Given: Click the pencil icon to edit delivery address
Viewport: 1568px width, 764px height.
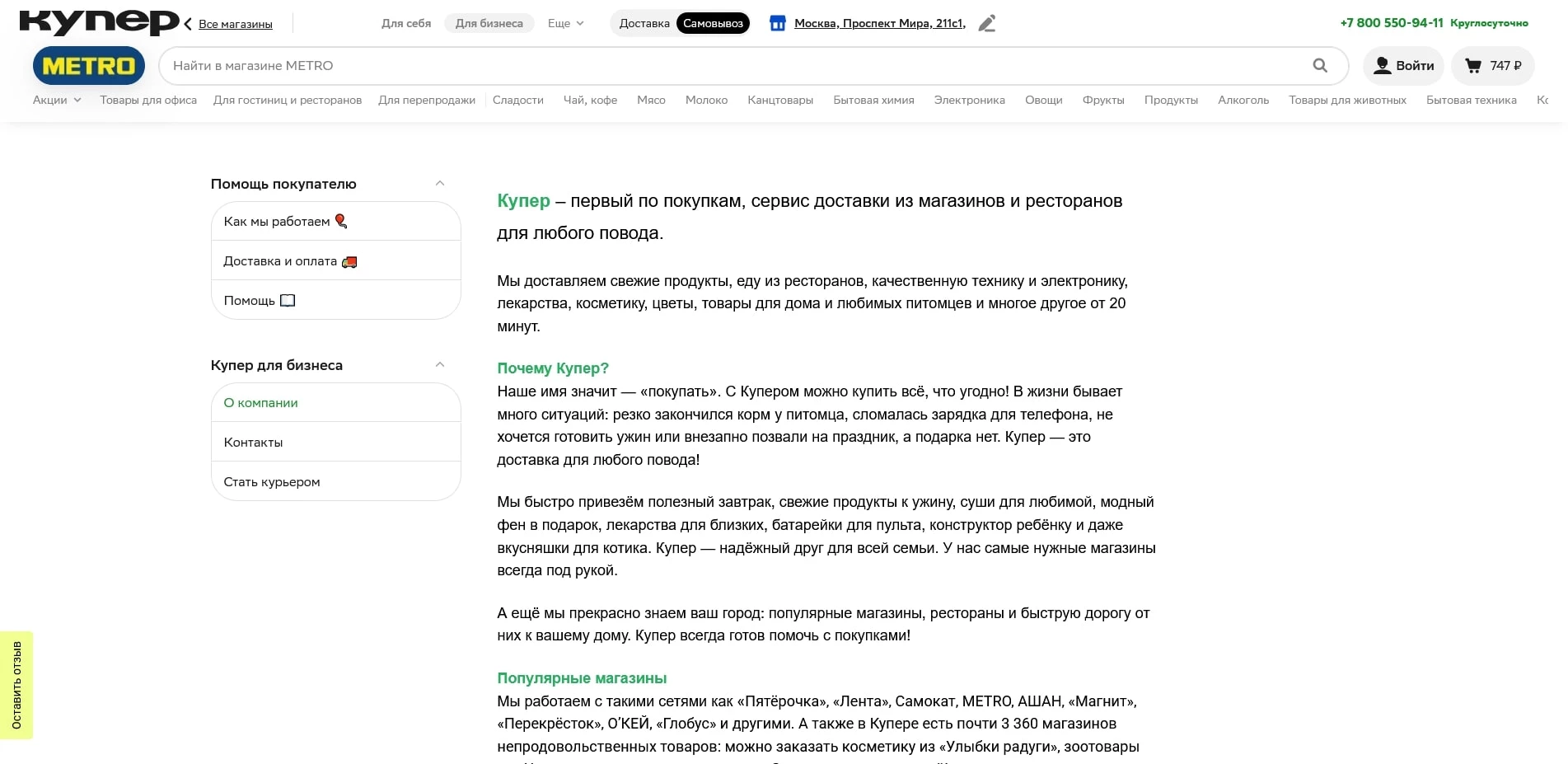Looking at the screenshot, I should click(x=986, y=23).
